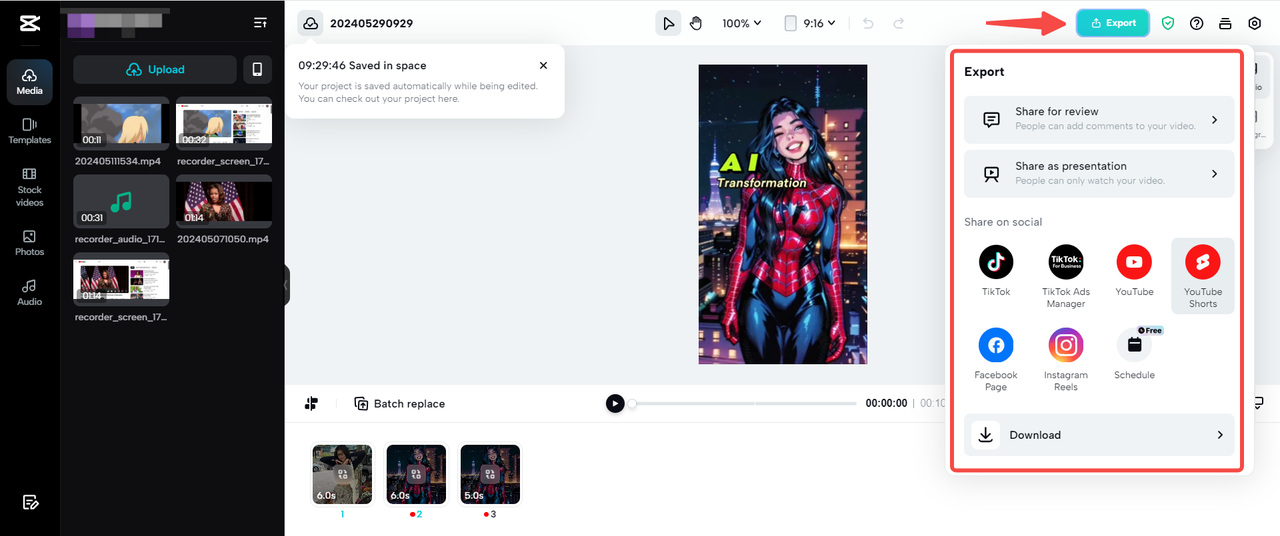Click the undo arrow
Image resolution: width=1280 pixels, height=536 pixels.
pyautogui.click(x=868, y=23)
